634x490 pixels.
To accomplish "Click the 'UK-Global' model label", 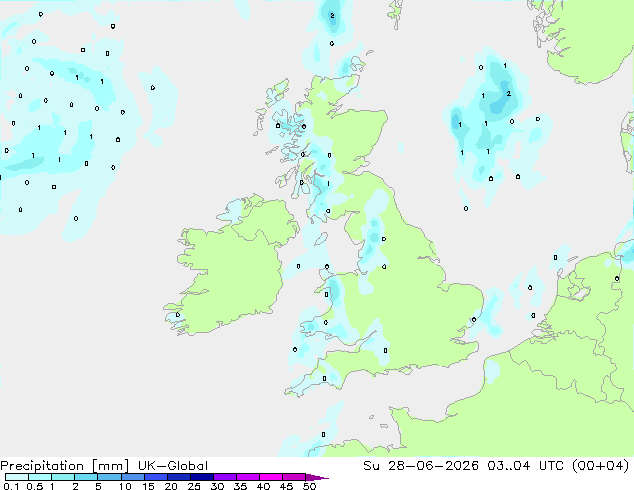I will point(173,466).
